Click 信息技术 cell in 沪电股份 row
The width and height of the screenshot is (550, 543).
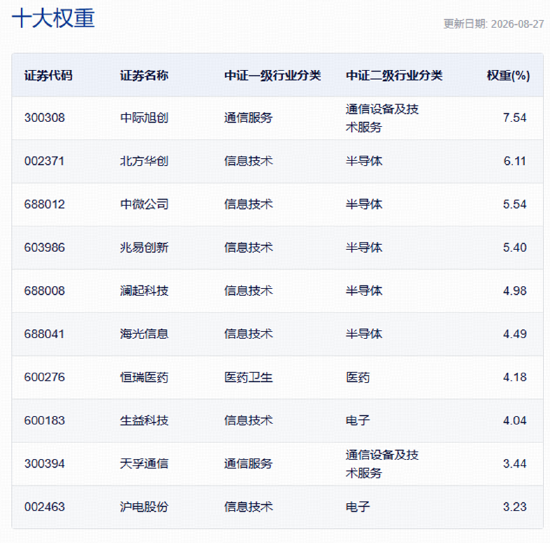coord(248,507)
